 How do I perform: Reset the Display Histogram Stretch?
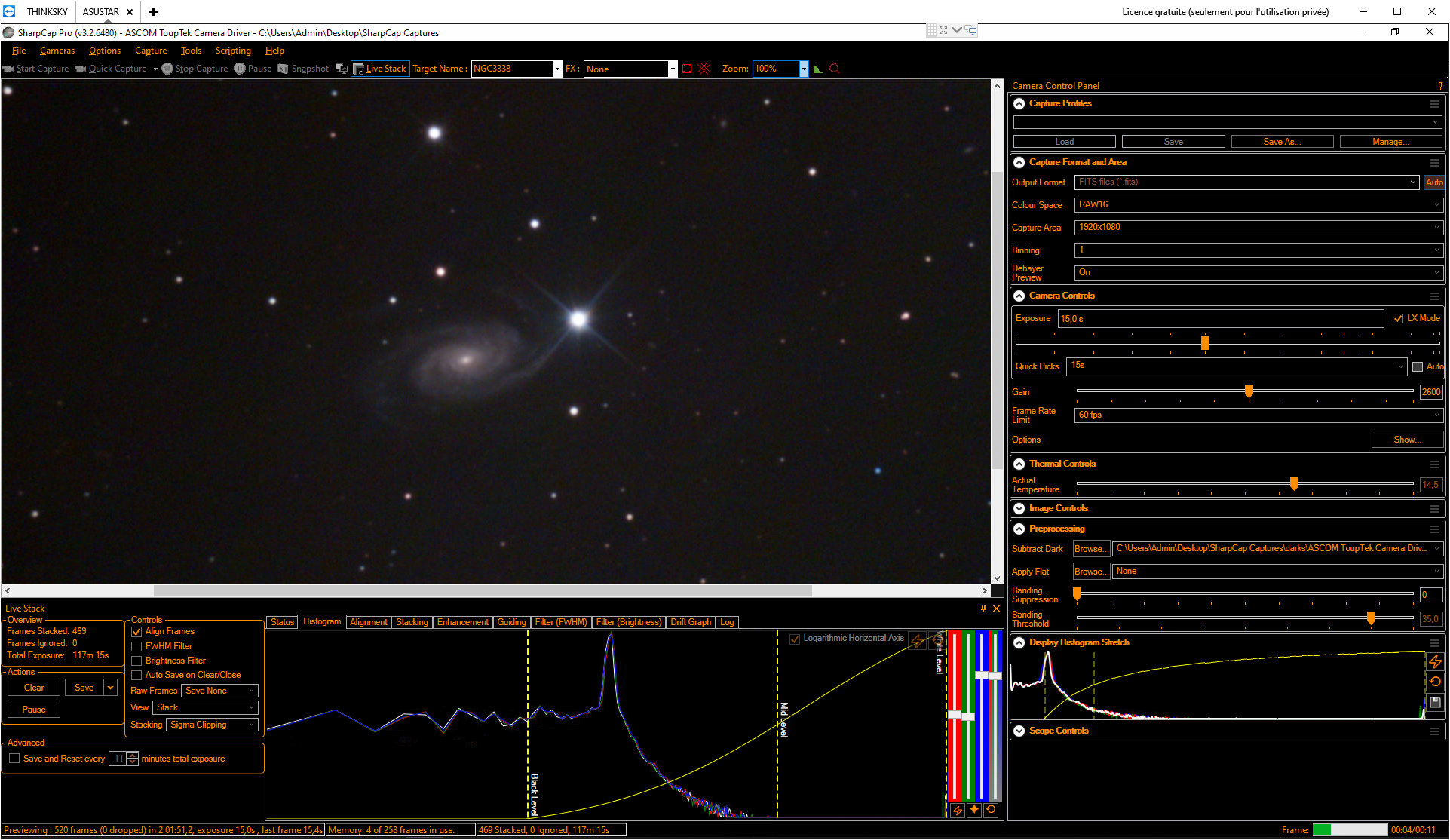coord(1435,682)
